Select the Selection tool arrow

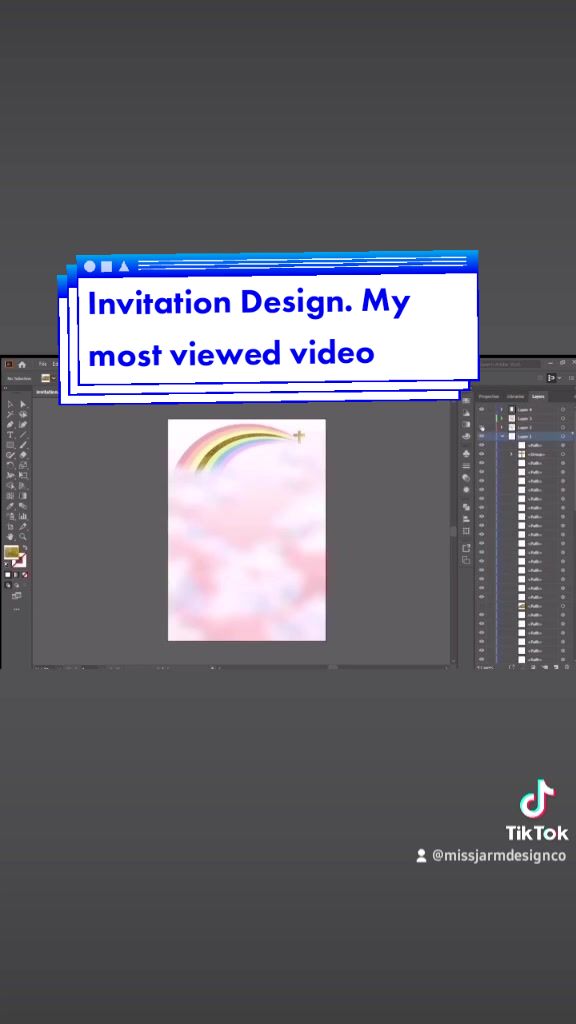pos(10,405)
